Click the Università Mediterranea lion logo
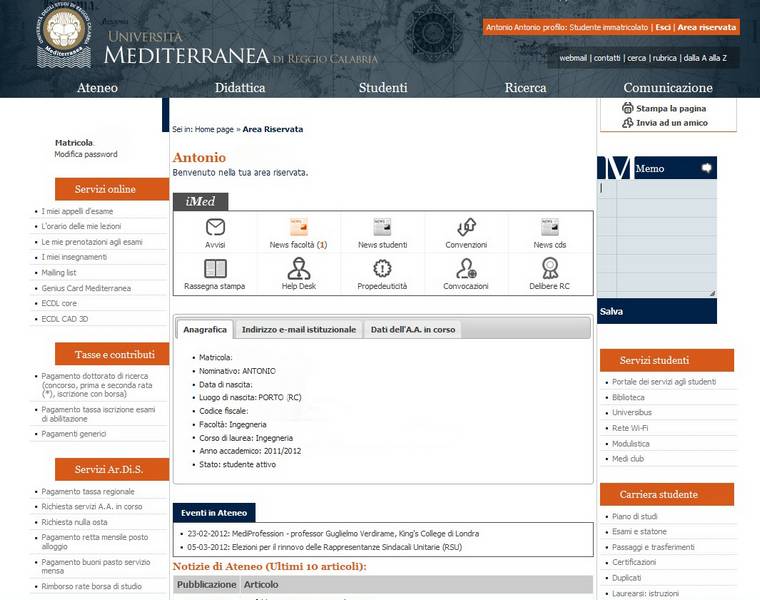Screen dimensions: 760x600 point(64,35)
